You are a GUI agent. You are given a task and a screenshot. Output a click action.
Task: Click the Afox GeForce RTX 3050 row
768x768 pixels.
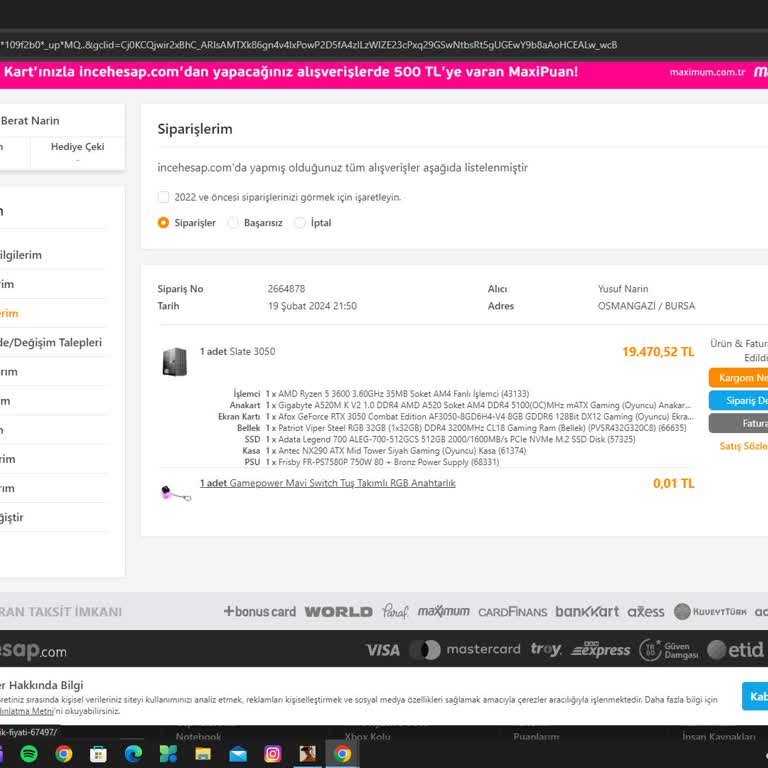coord(456,416)
